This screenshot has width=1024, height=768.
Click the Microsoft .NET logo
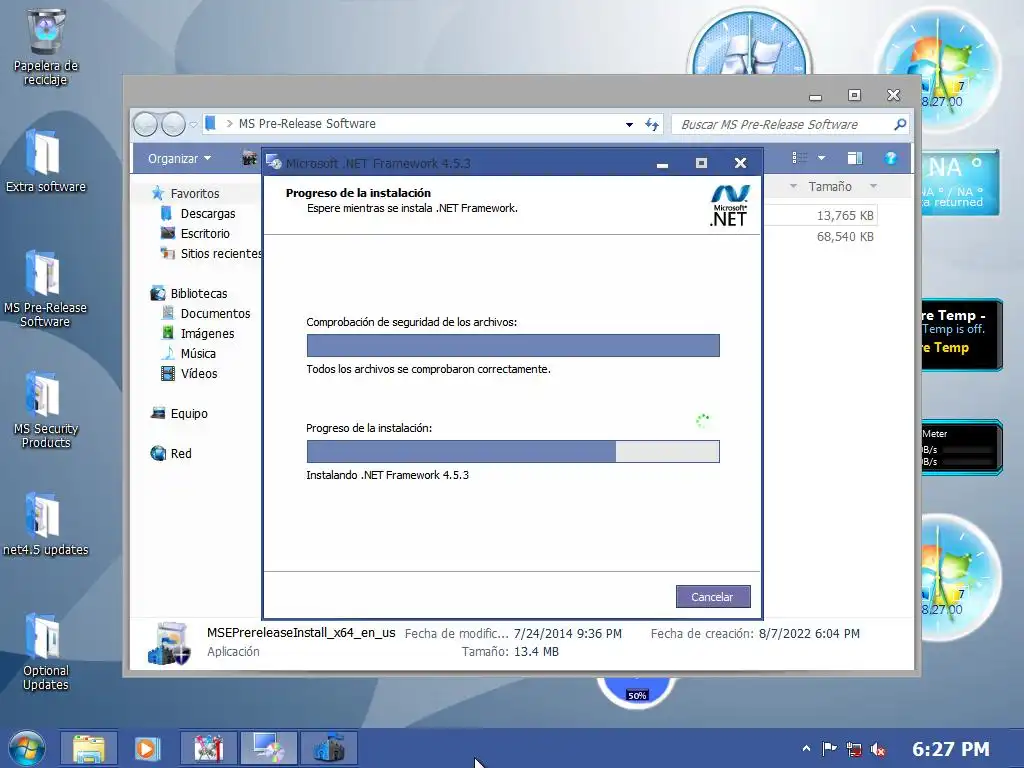pyautogui.click(x=729, y=206)
